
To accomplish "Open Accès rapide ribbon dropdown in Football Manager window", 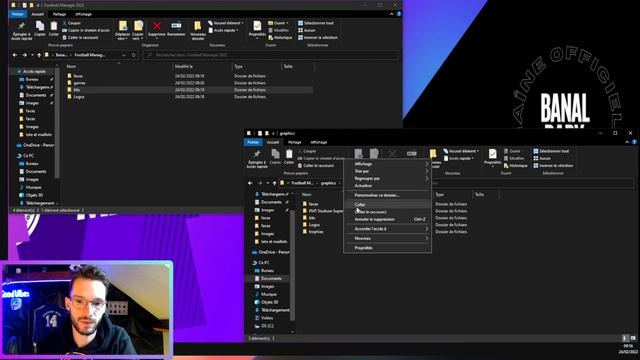I will (x=224, y=30).
